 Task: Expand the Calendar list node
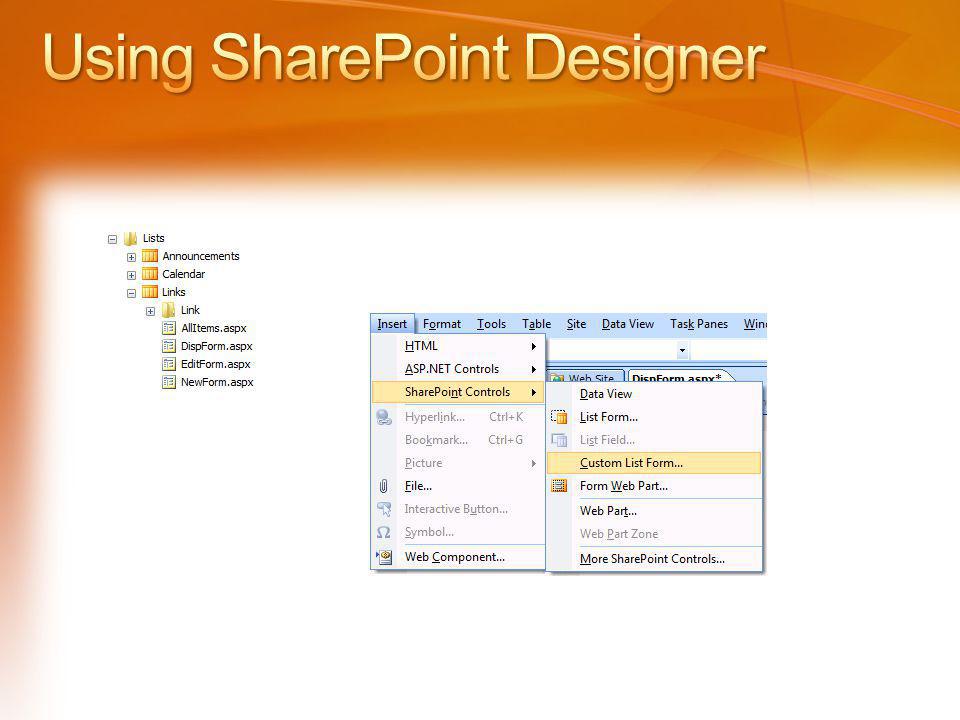(x=131, y=275)
